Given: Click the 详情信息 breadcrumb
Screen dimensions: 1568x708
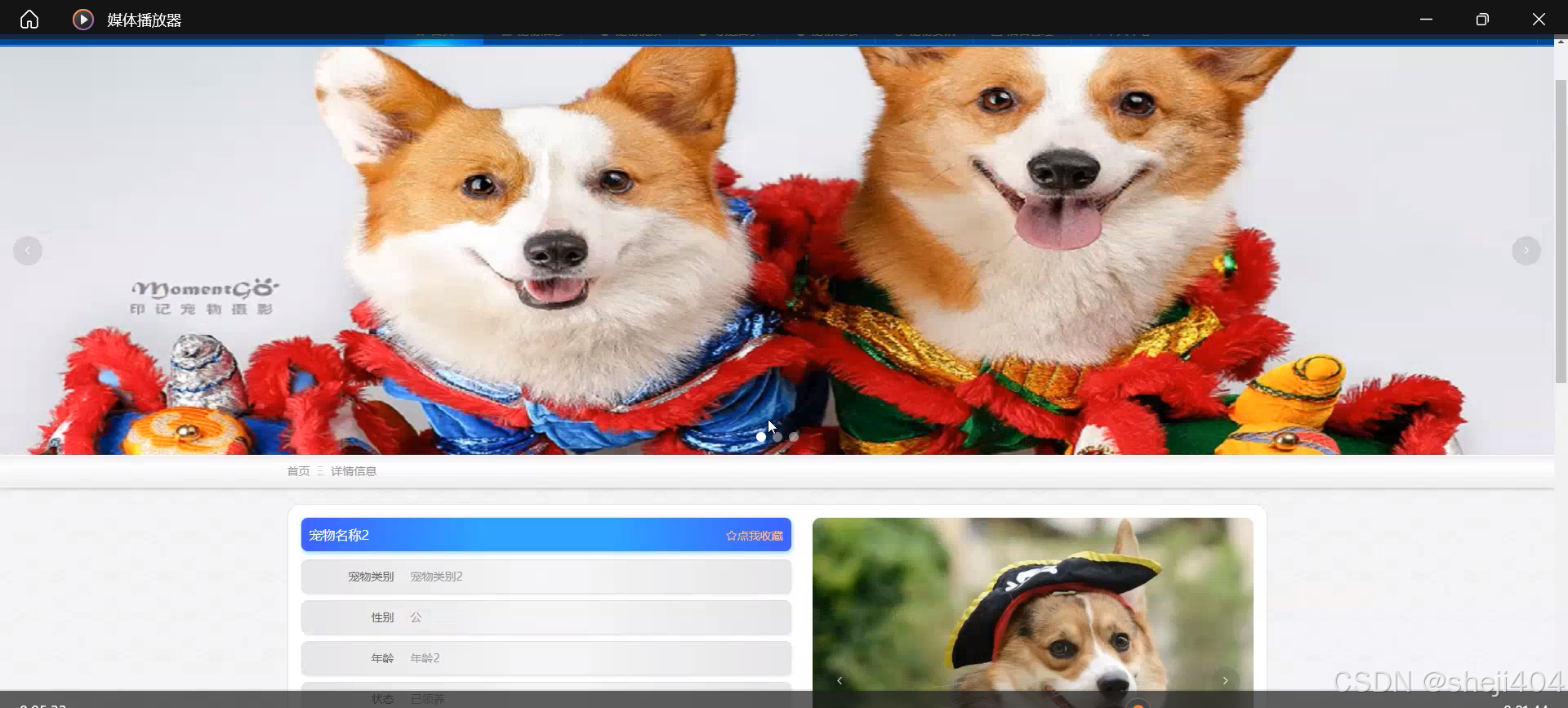Looking at the screenshot, I should [354, 471].
